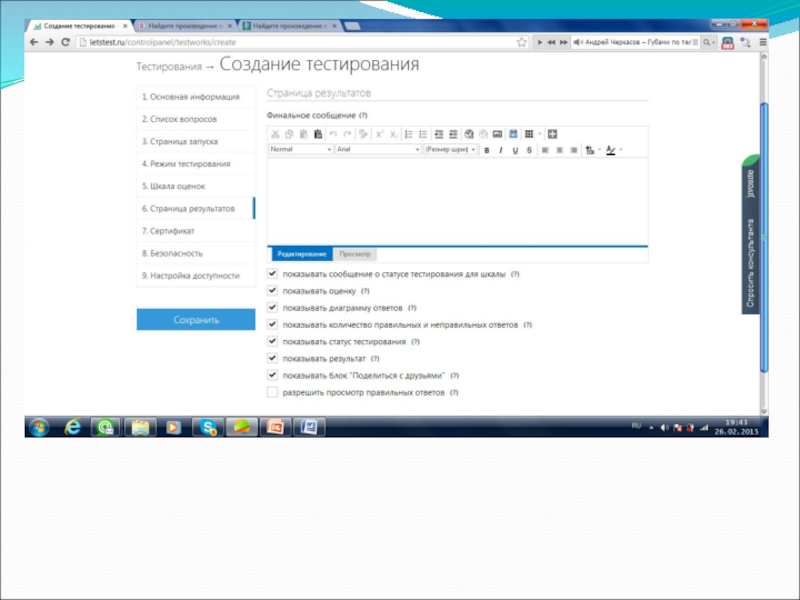The width and height of the screenshot is (800, 600).
Task: Click the Redo arrow in editor toolbar
Action: click(347, 134)
